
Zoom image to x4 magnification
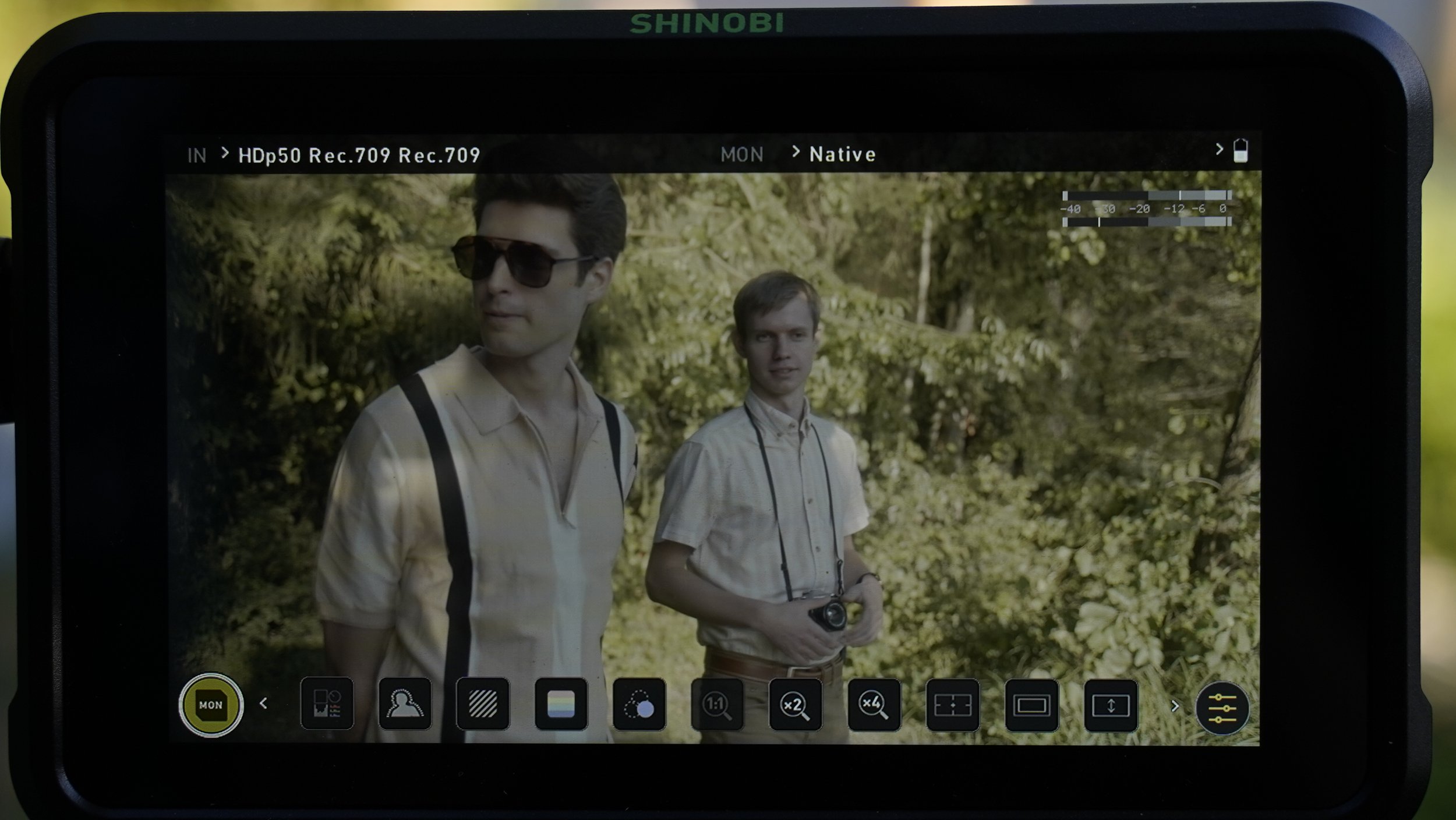pyautogui.click(x=874, y=705)
